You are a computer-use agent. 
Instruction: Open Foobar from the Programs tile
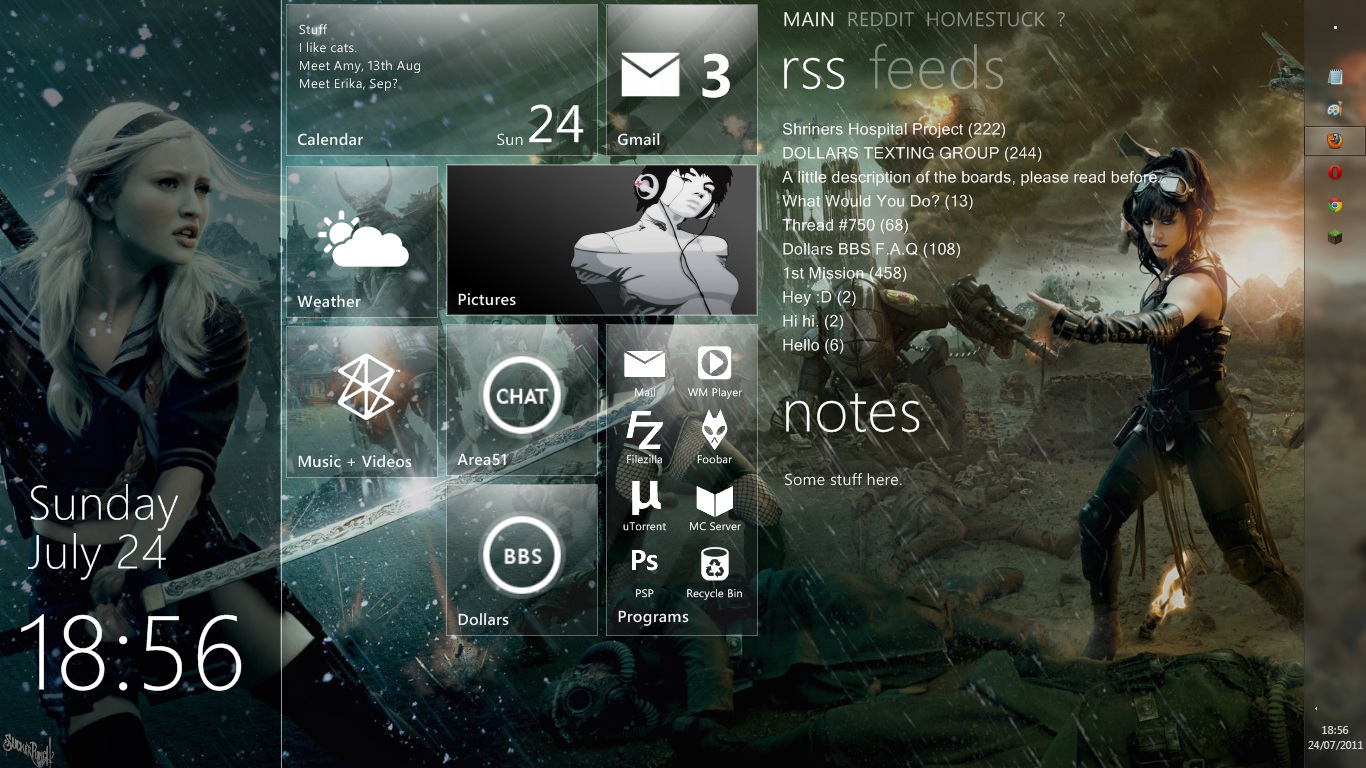[x=714, y=438]
